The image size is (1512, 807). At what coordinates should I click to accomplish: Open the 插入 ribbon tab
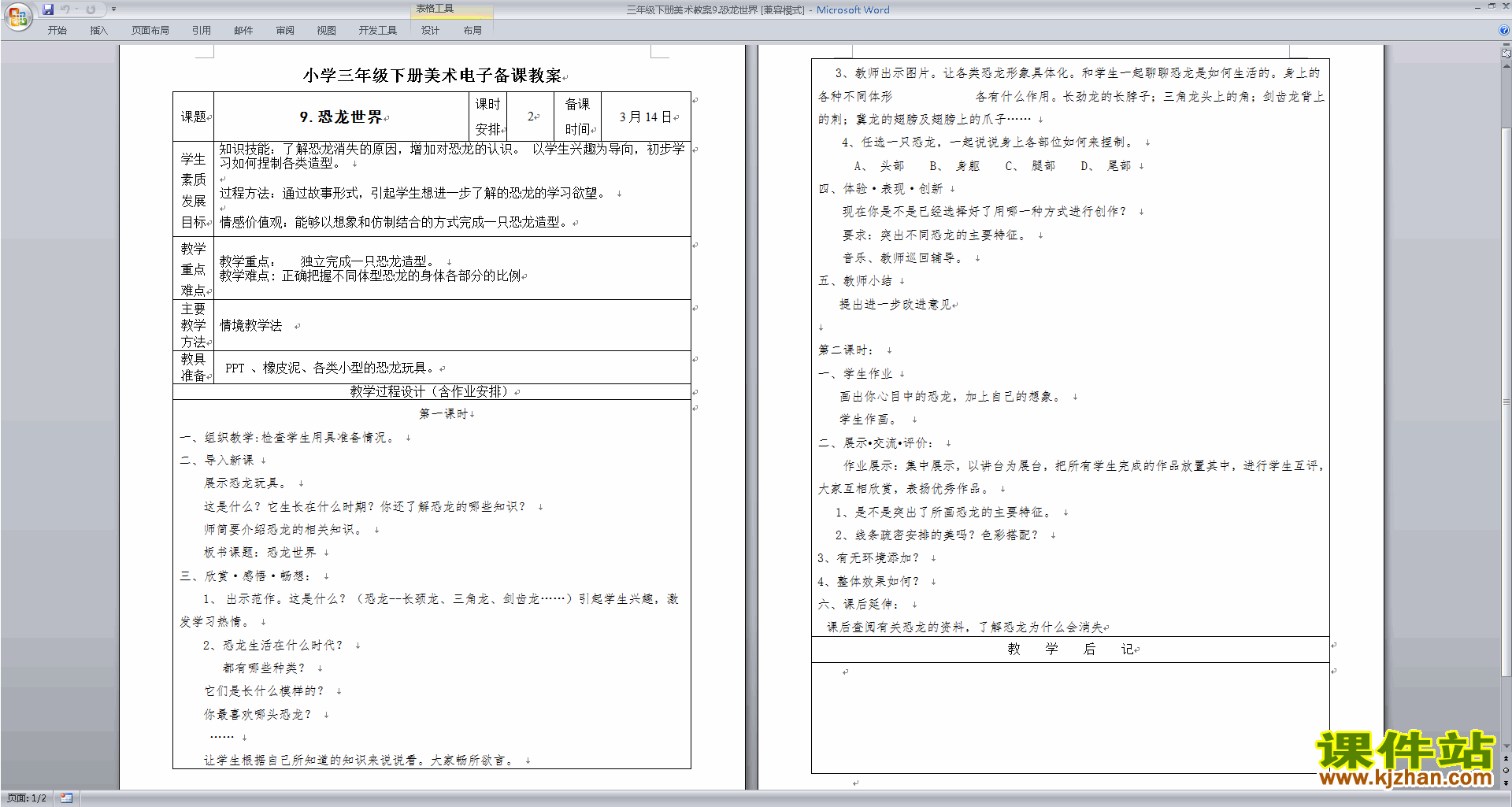tap(98, 30)
